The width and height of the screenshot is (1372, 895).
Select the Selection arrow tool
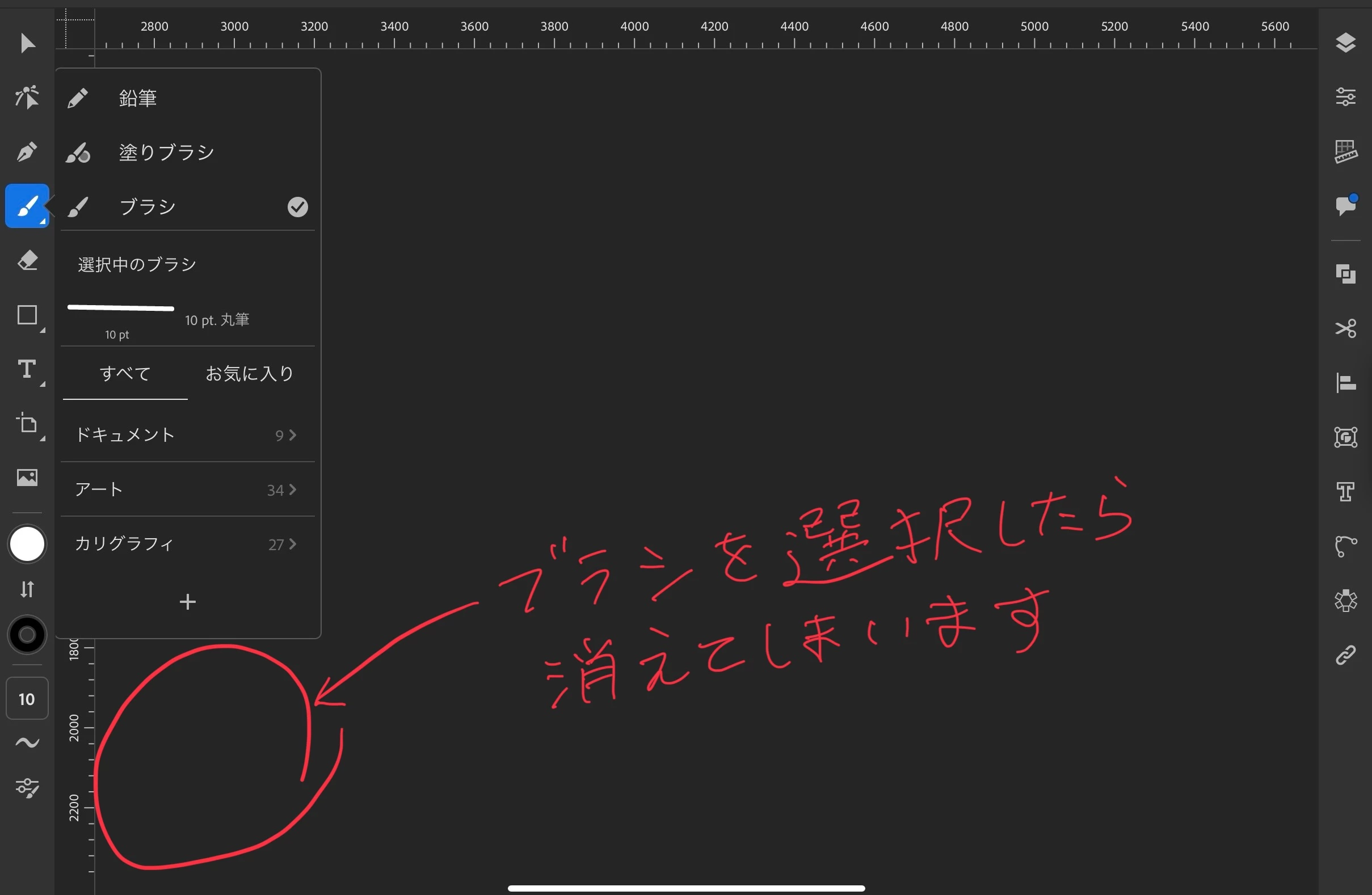[27, 44]
